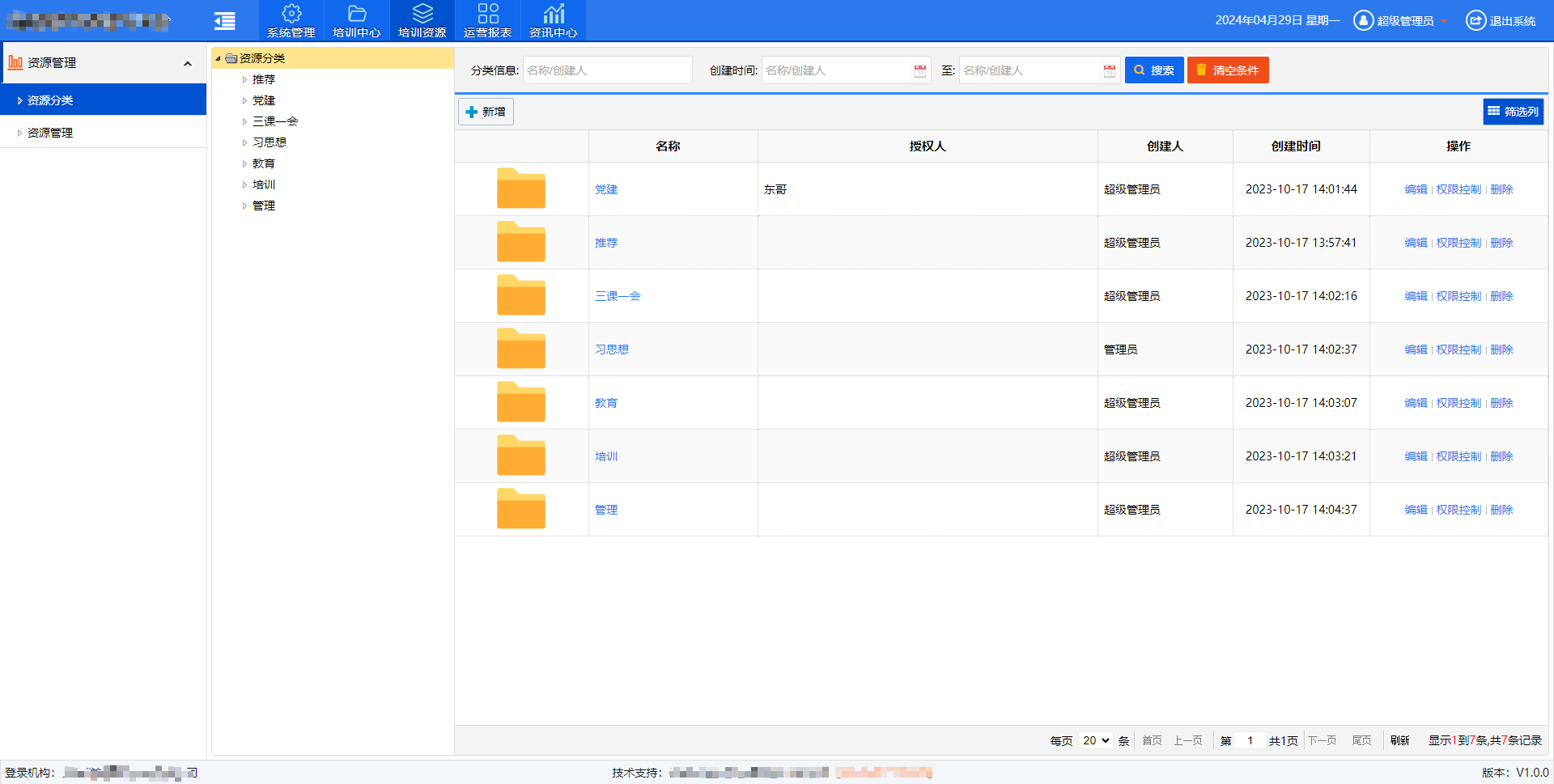
Task: Click the 习思想 folder thumbnail
Action: click(x=521, y=349)
